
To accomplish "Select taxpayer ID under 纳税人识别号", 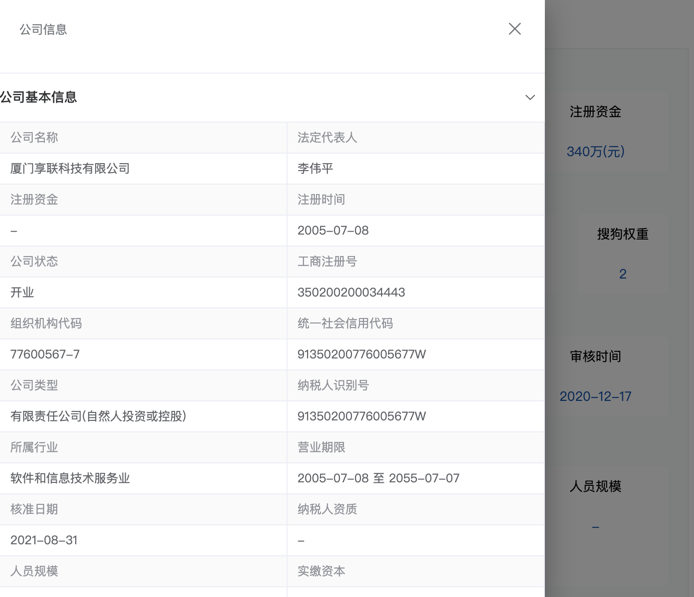I will [361, 416].
